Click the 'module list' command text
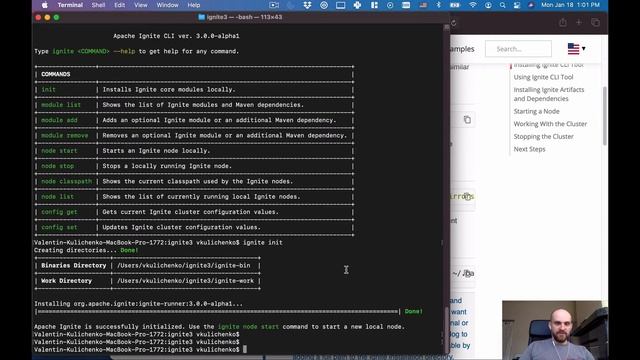 tap(61, 105)
